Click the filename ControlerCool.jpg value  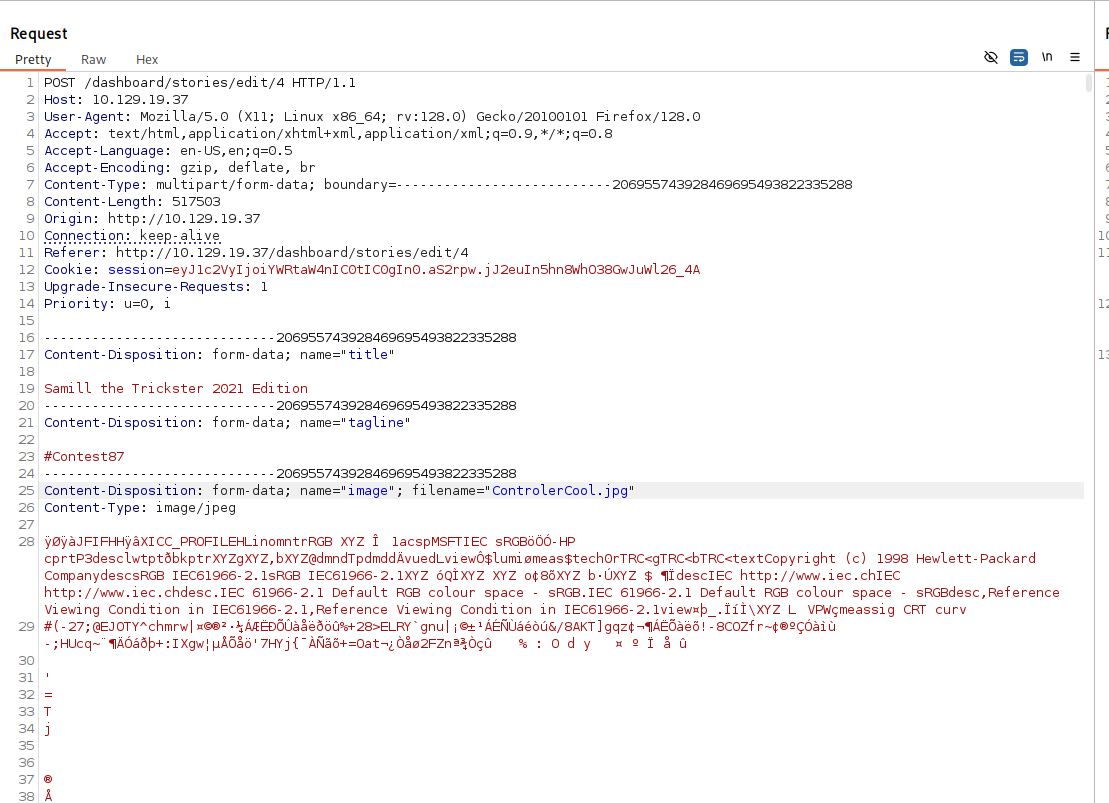point(560,491)
